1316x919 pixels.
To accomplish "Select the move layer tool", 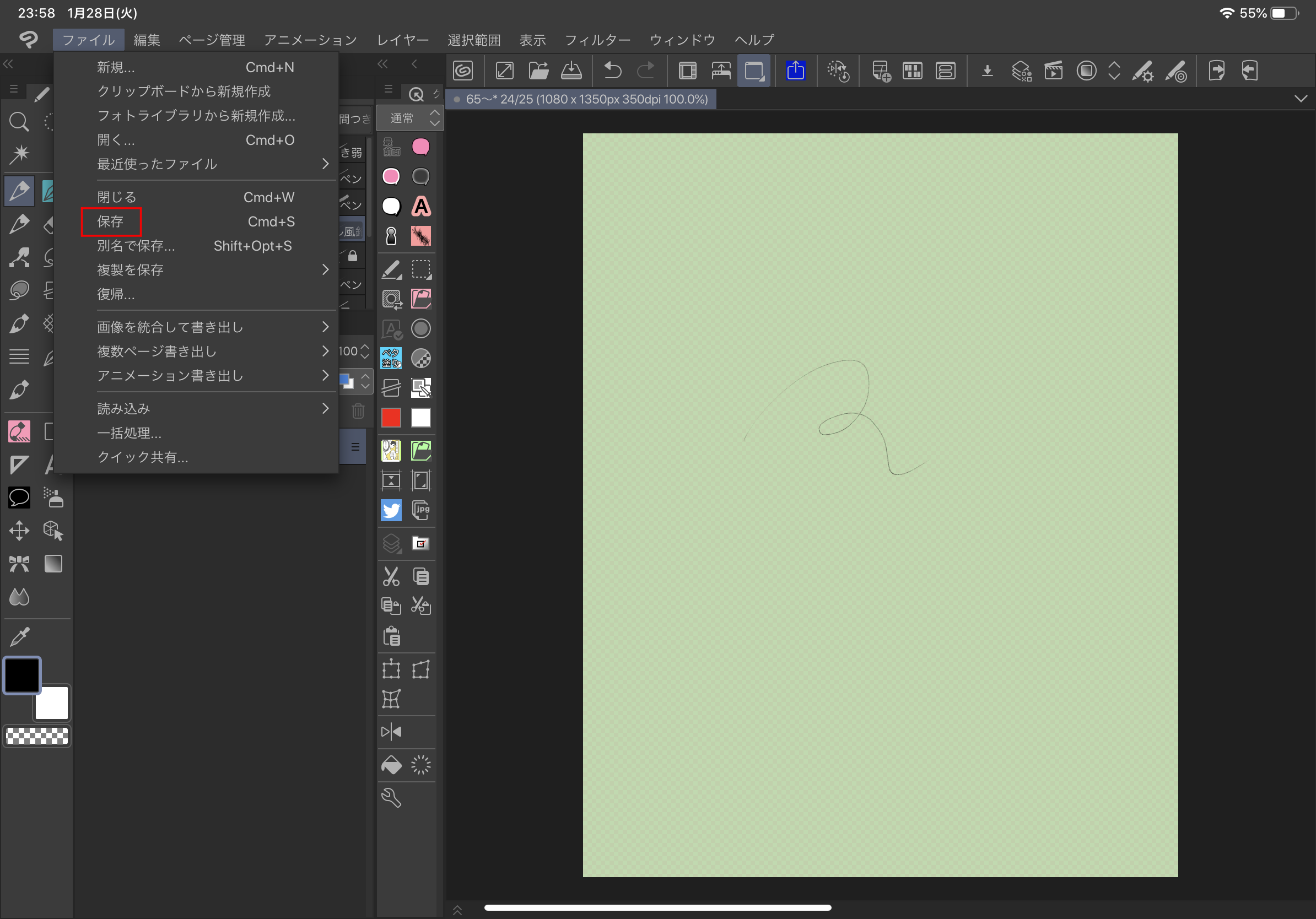I will tap(19, 531).
